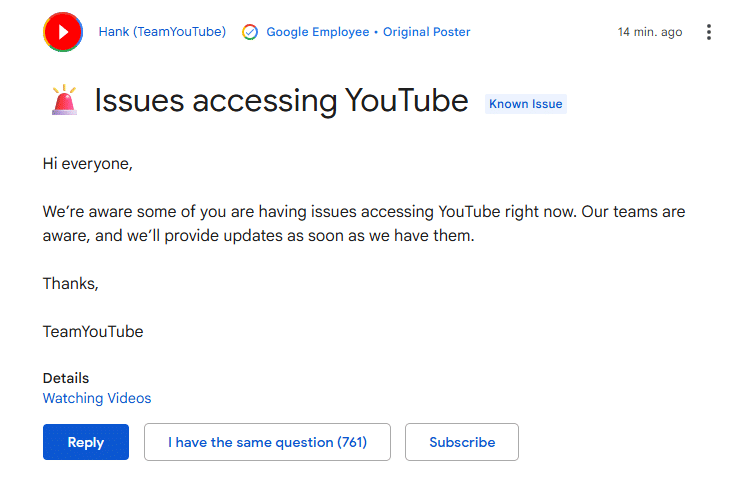The image size is (751, 489).
Task: Click the Thanks sign-off line
Action: tap(70, 283)
